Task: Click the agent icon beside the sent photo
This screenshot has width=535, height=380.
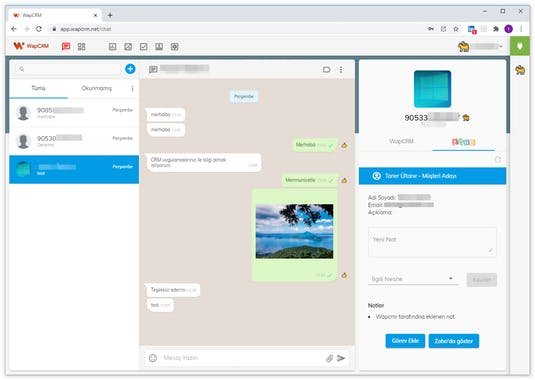Action: (x=344, y=275)
